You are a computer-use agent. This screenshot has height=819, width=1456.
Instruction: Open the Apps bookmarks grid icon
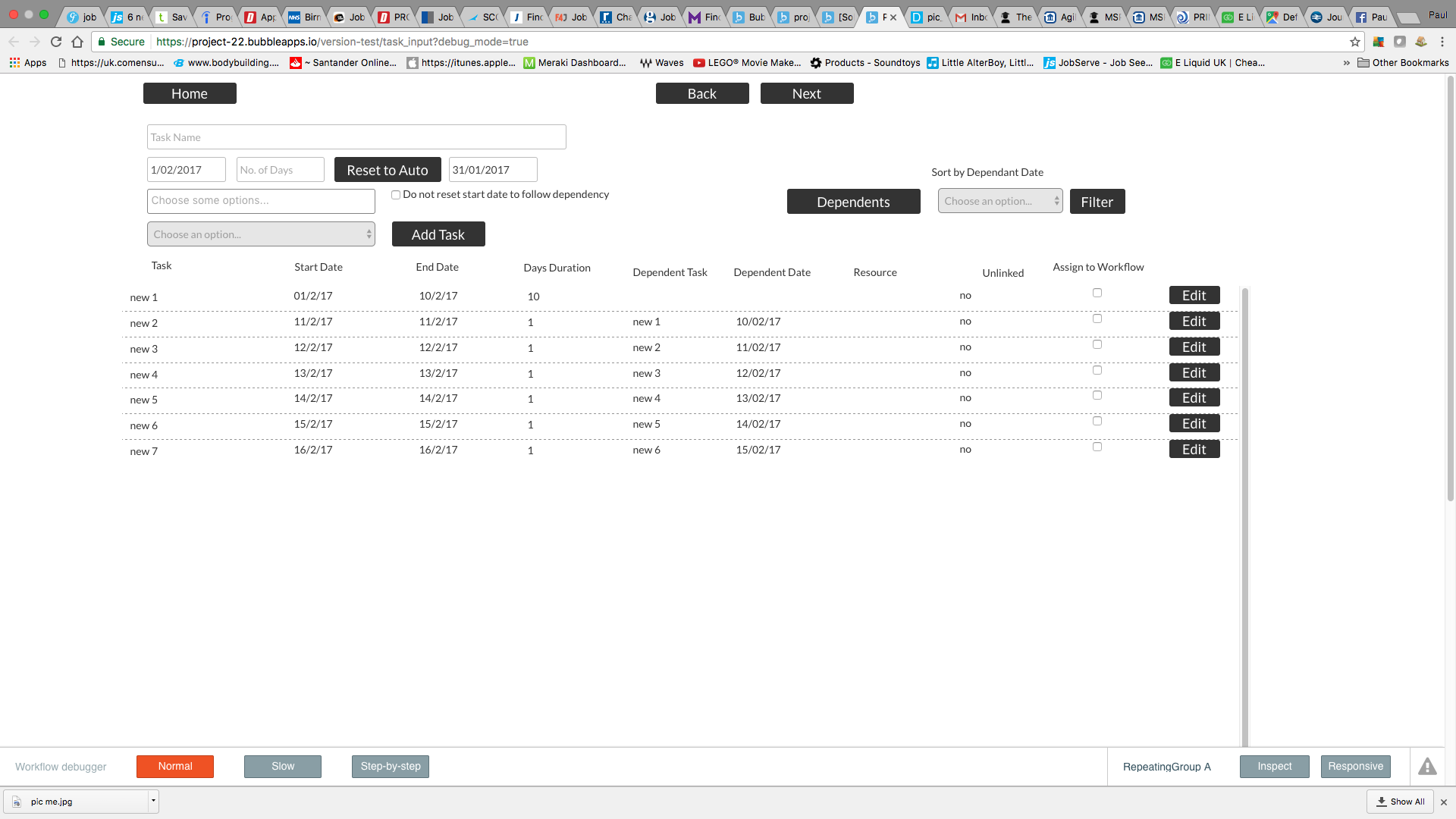click(14, 63)
